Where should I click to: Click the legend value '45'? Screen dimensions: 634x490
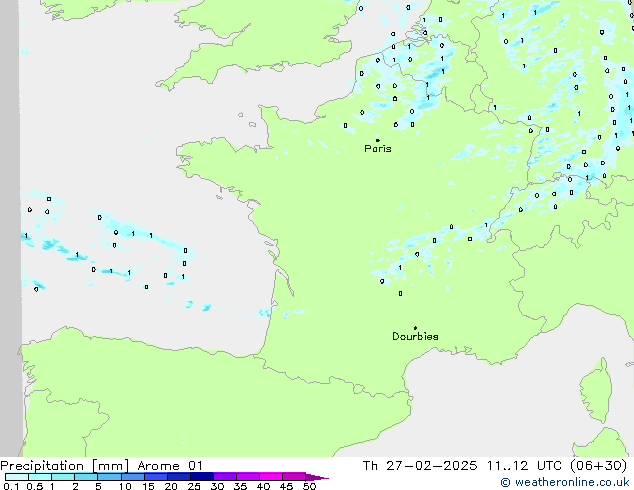pyautogui.click(x=286, y=486)
